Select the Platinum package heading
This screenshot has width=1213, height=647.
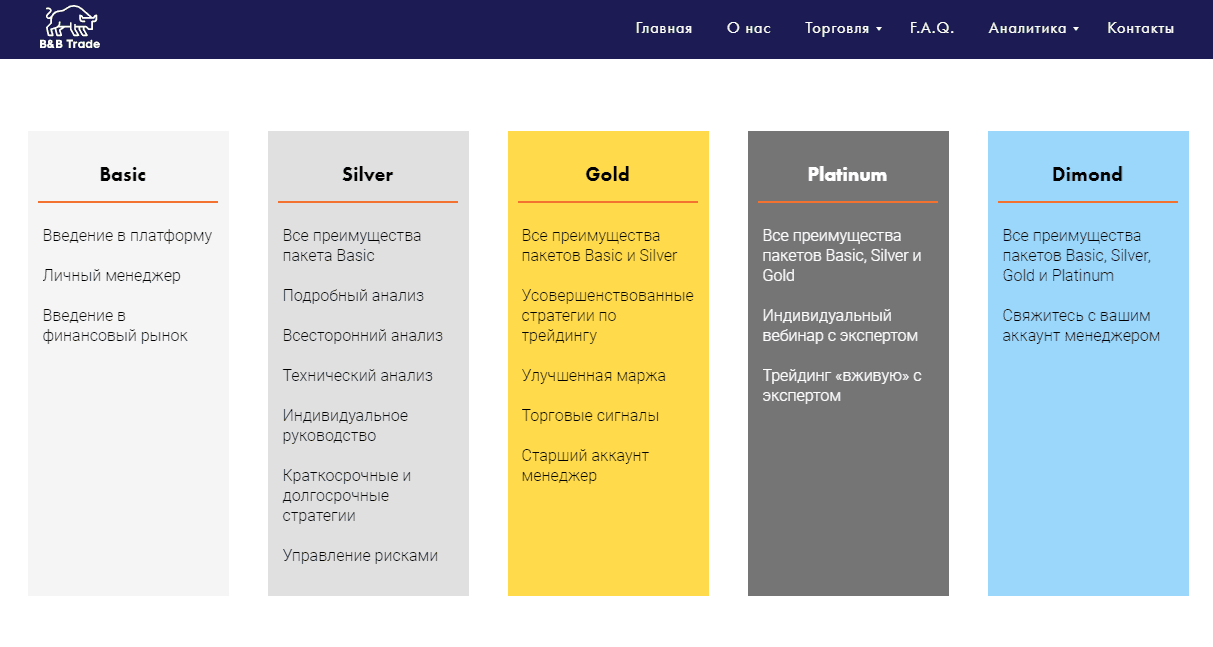pyautogui.click(x=847, y=174)
